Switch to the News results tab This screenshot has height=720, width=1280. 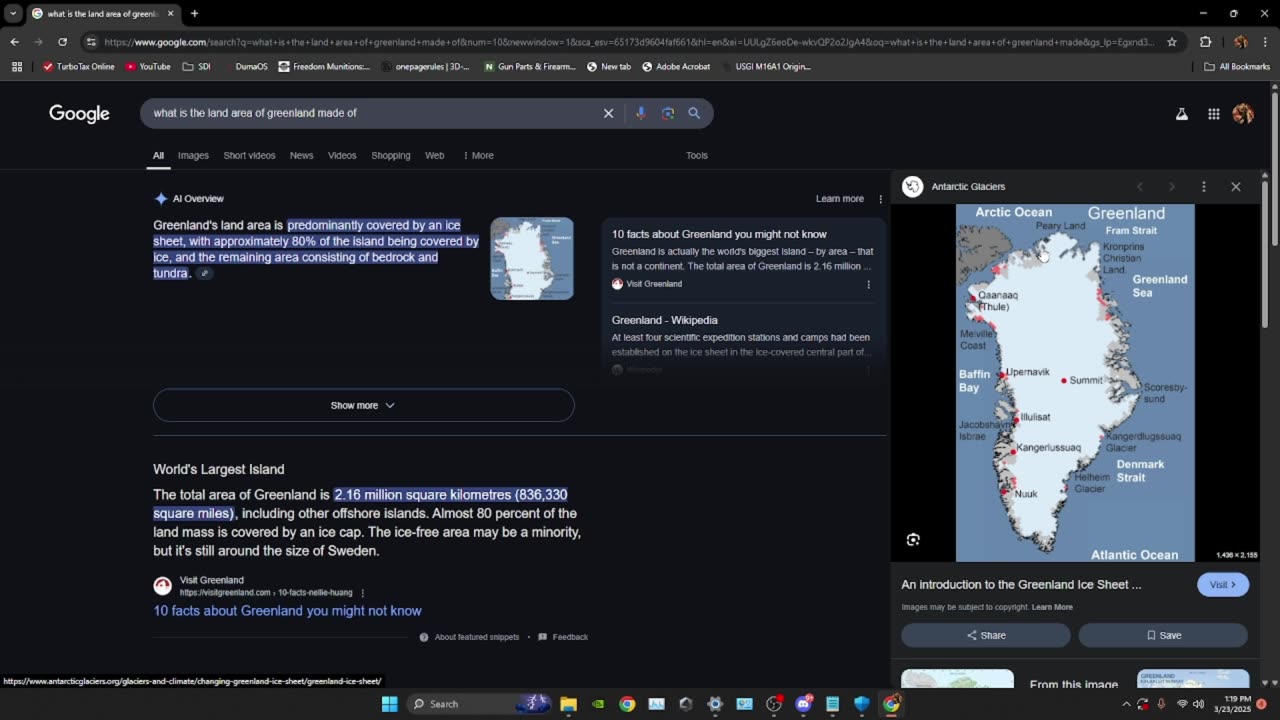[301, 155]
